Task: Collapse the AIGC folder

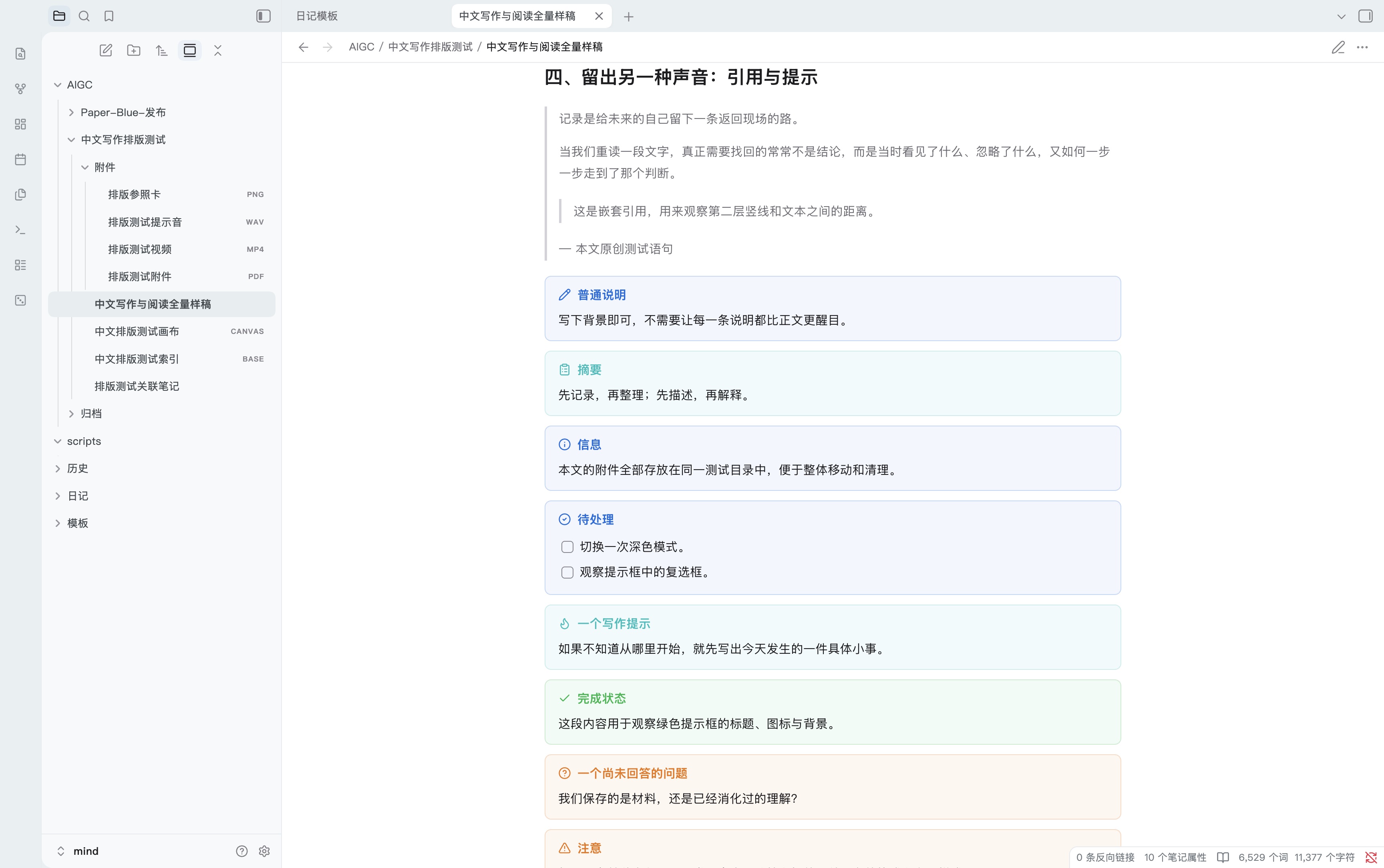Action: click(x=57, y=85)
